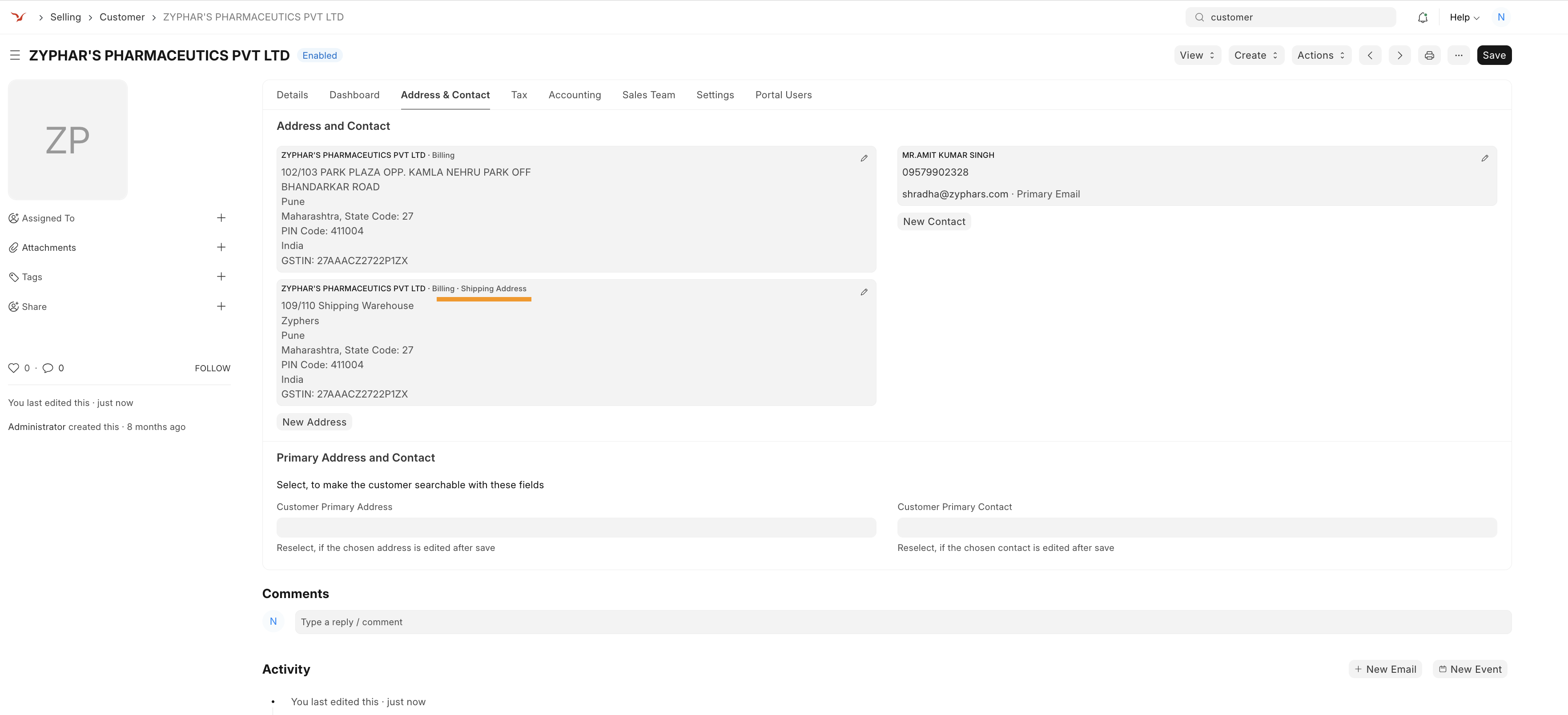1568x715 pixels.
Task: Switch to the Details tab
Action: pos(292,95)
